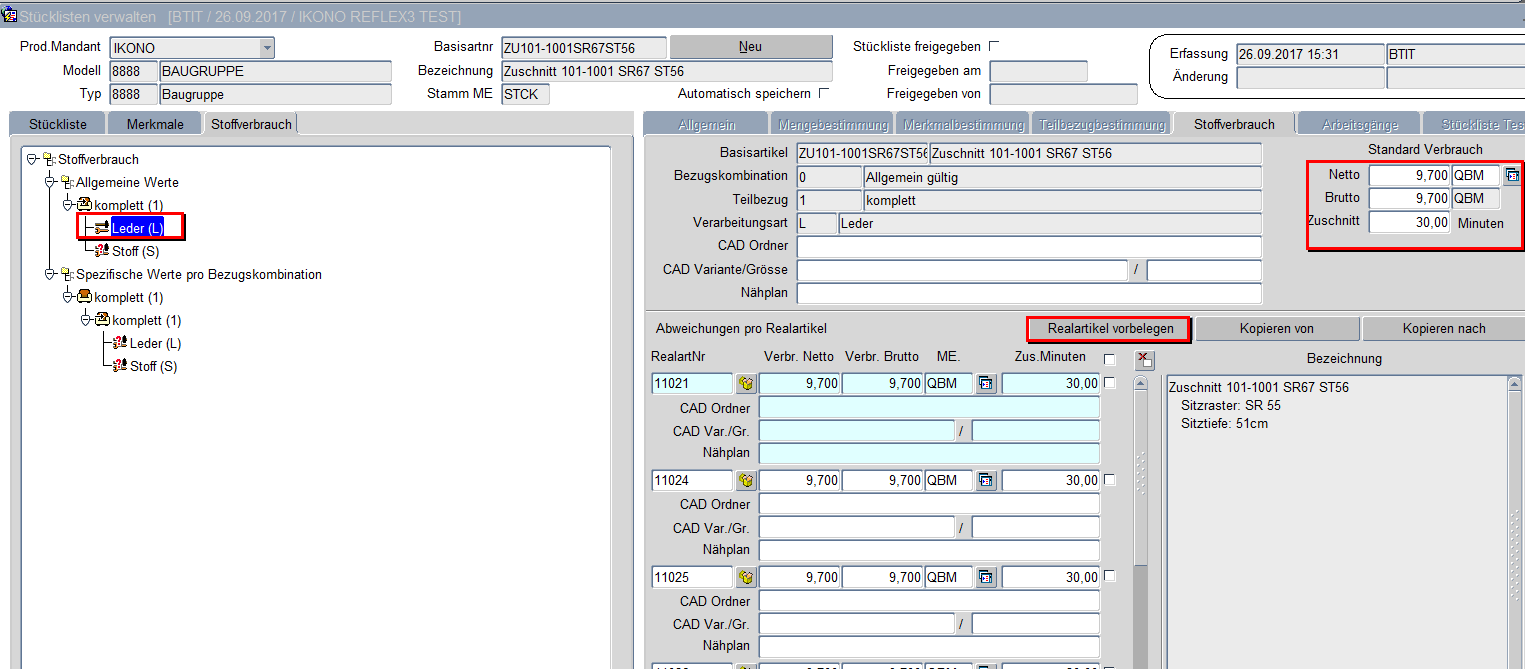Click the red X delete icon above the list scrollbar
Viewport: 1525px width, 669px height.
[x=1145, y=360]
